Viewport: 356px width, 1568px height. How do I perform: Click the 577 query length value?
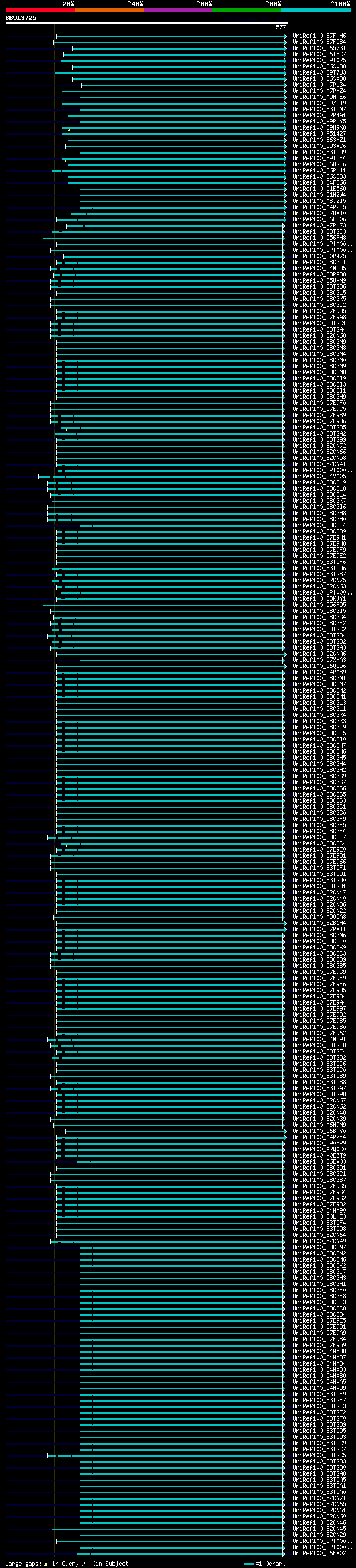(x=280, y=27)
